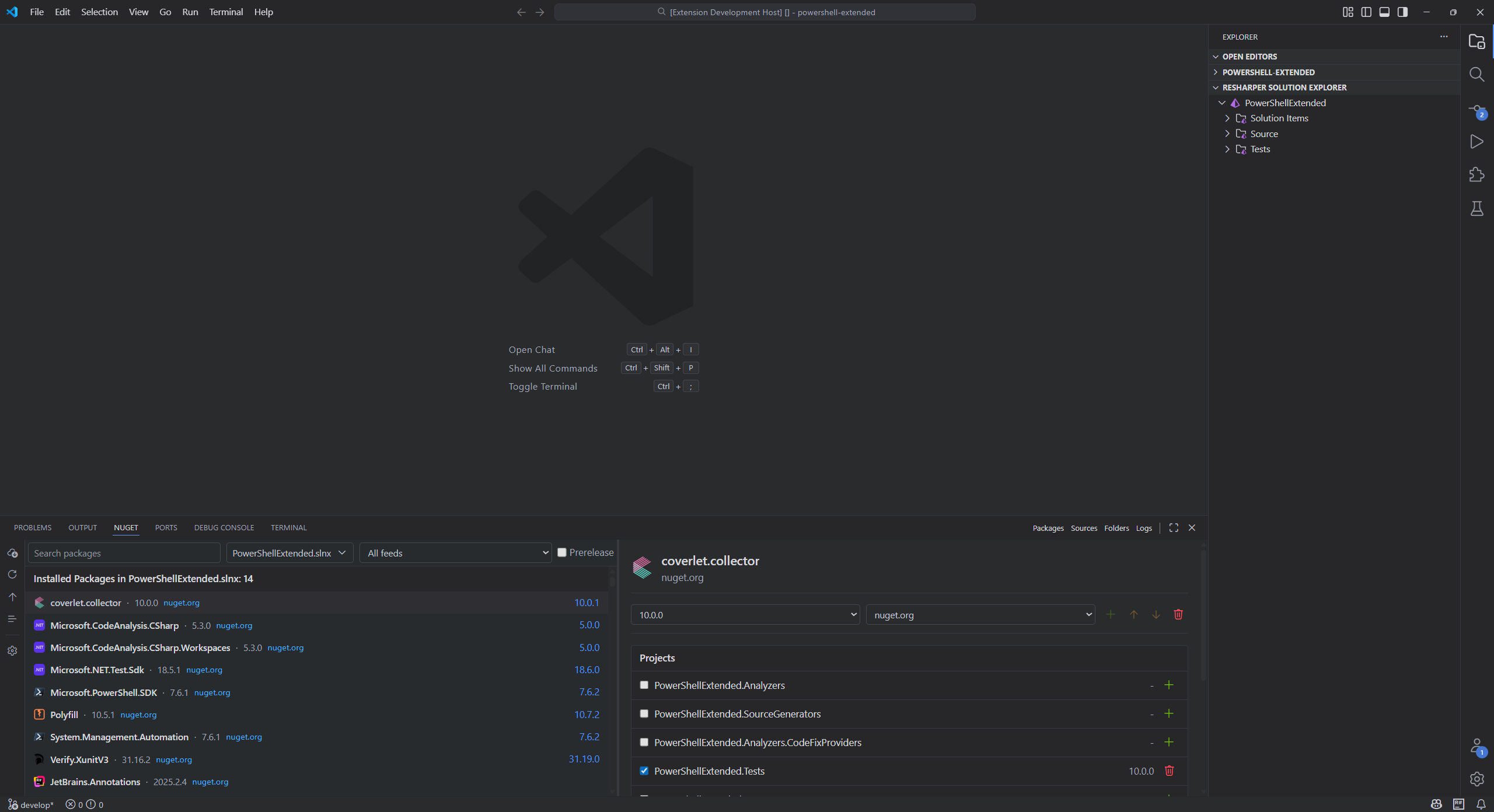Click the NuGet updates up-arrow icon

[x=12, y=597]
